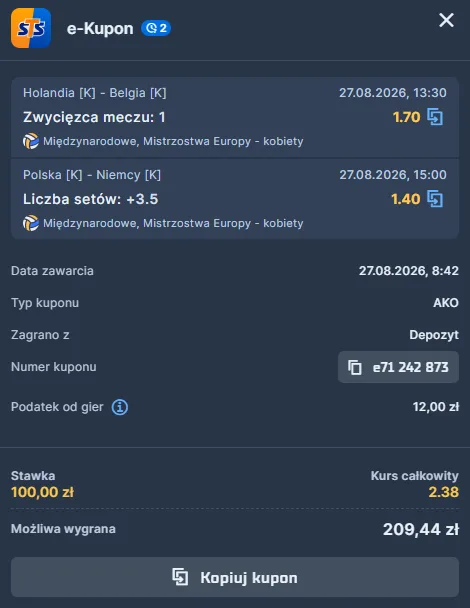
Task: Click the blue bet-count badge showing 2
Action: point(156,28)
